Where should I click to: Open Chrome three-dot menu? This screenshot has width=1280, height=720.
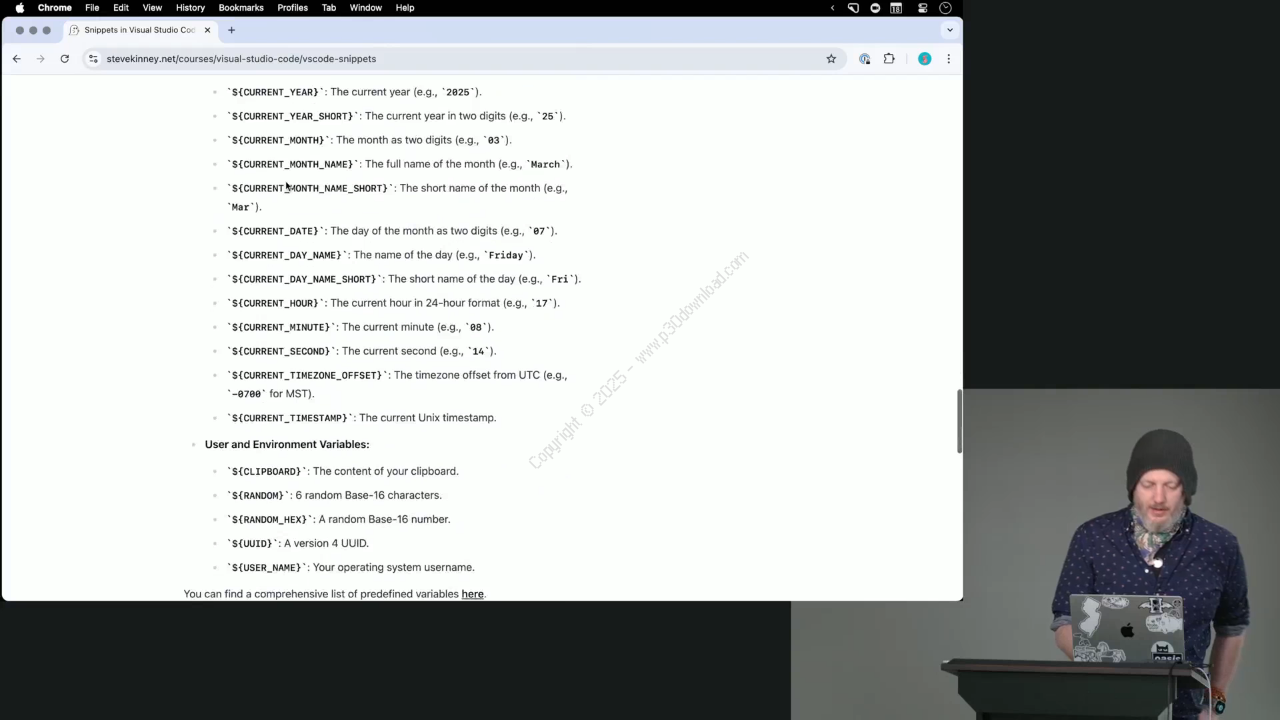[x=948, y=59]
